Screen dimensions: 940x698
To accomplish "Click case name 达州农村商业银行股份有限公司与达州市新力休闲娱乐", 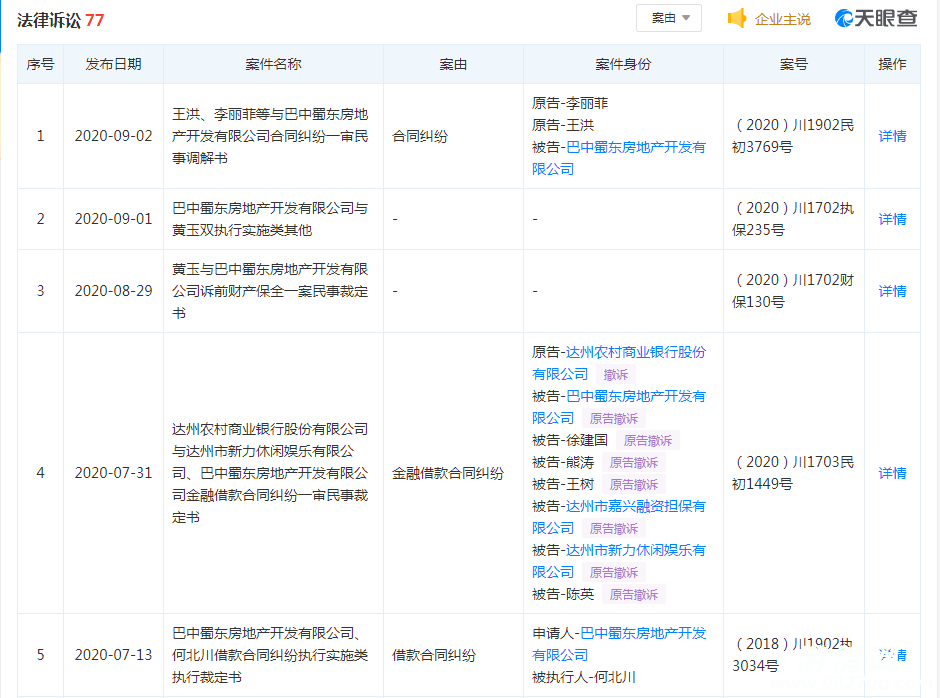I will [x=270, y=473].
